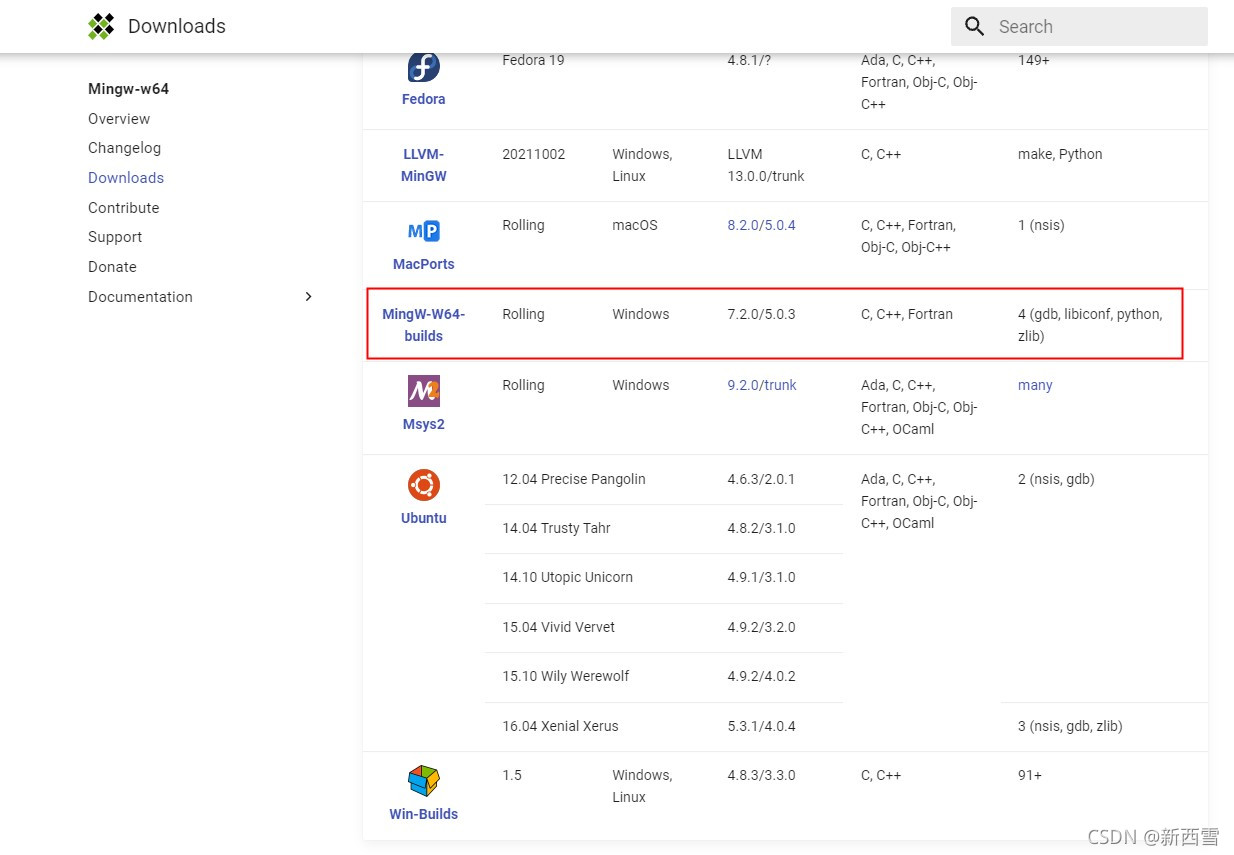This screenshot has width=1234, height=855.
Task: Open Contribute in the sidebar
Action: [124, 208]
